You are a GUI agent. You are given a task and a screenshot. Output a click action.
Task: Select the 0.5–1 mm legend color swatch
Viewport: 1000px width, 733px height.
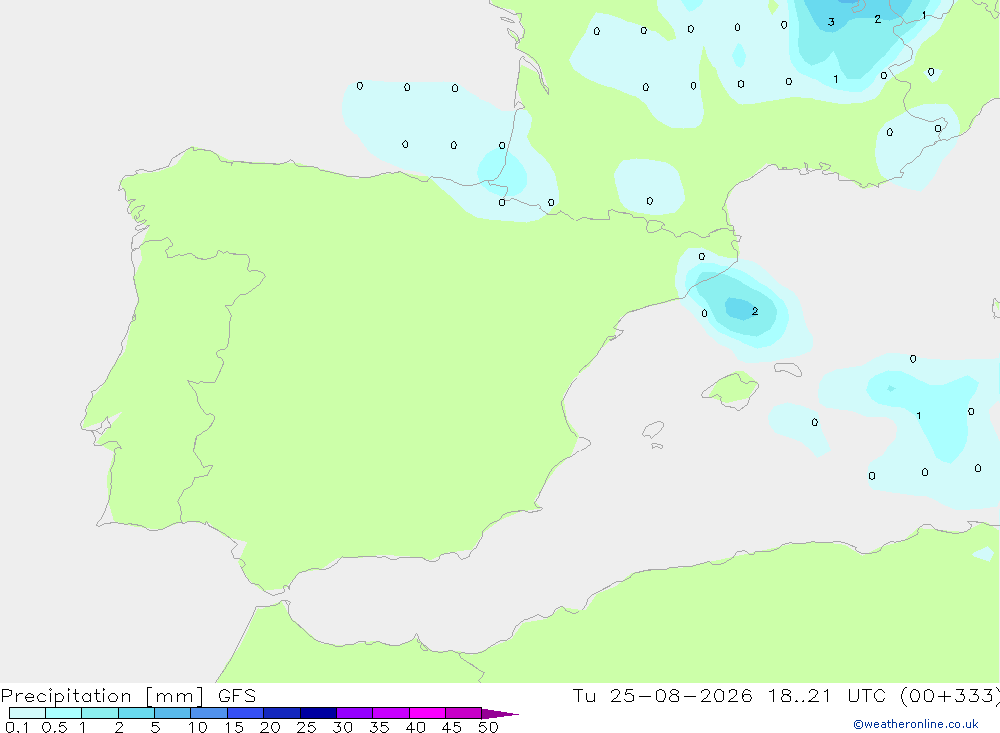click(x=64, y=713)
